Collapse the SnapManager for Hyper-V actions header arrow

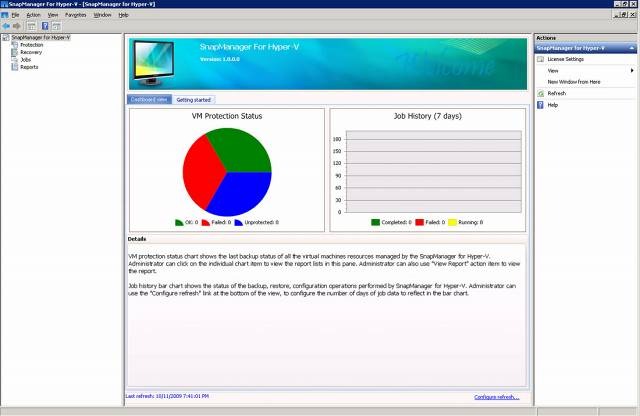point(631,48)
